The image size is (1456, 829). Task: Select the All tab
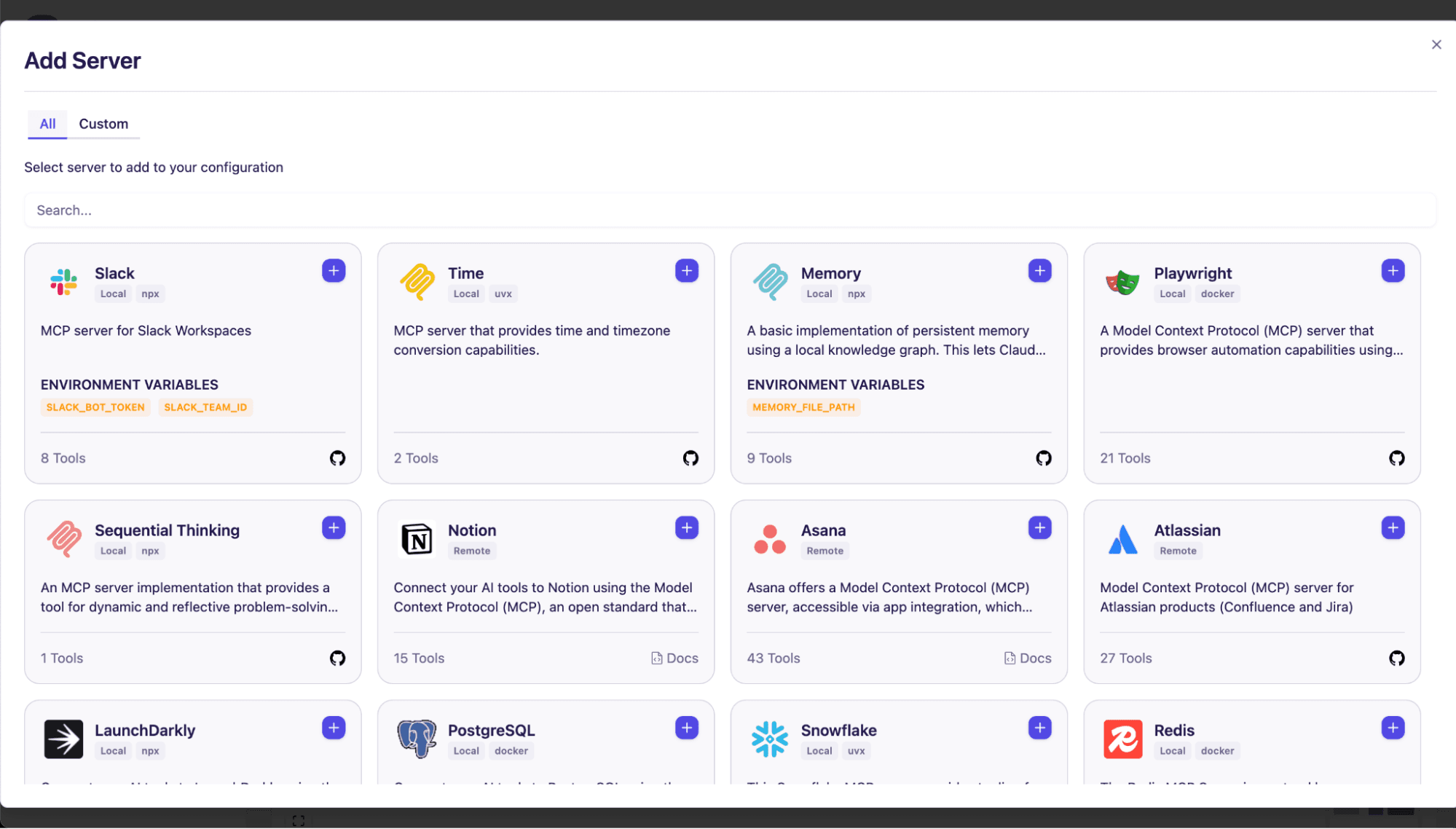click(x=47, y=124)
